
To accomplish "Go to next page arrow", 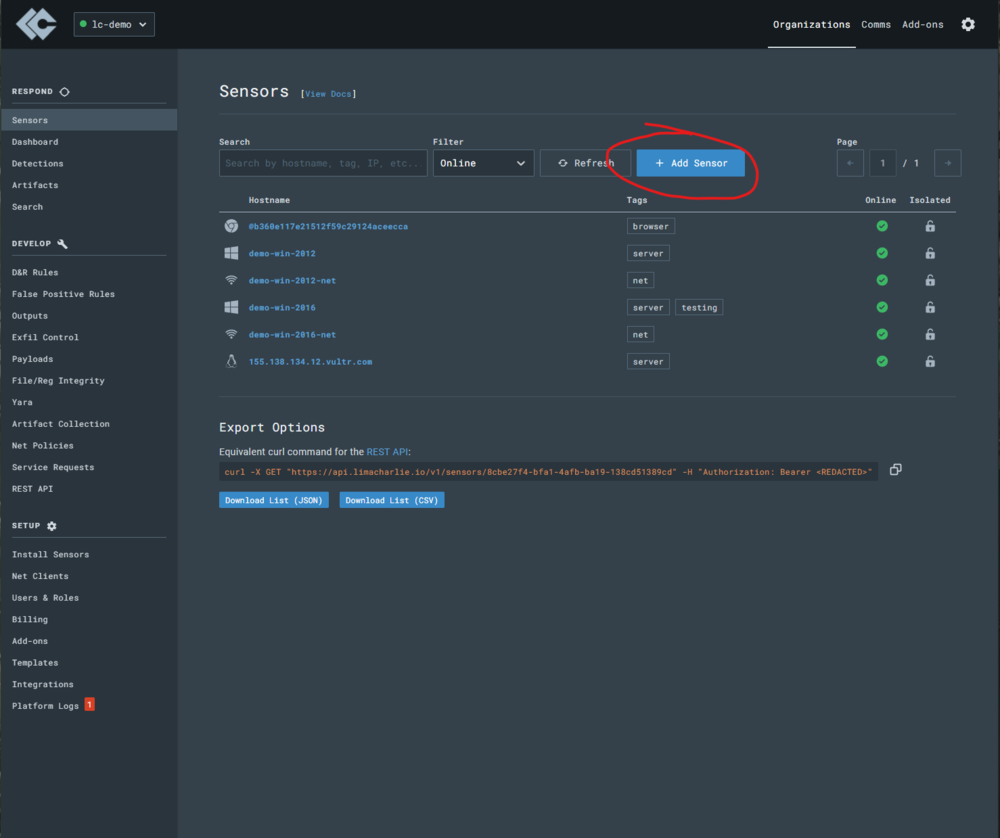I will pos(947,163).
